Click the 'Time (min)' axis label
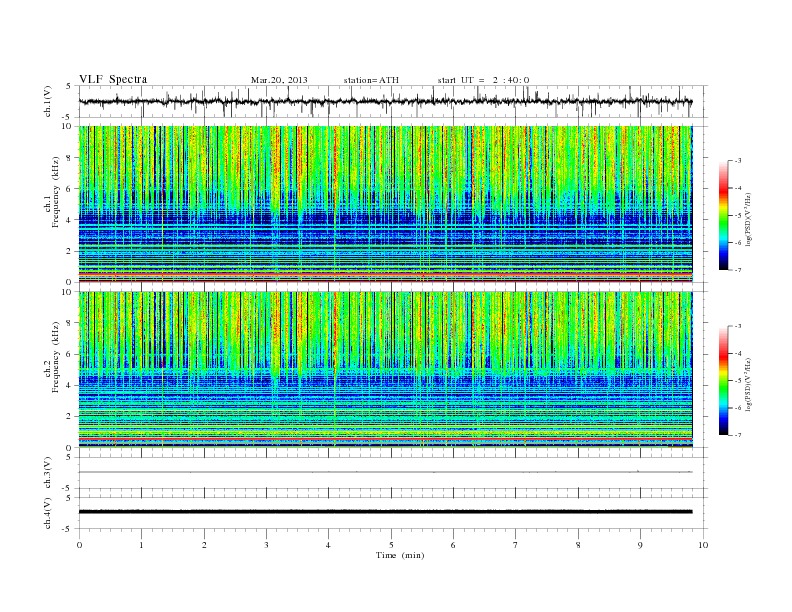Screen dimensions: 792x612 coord(400,555)
